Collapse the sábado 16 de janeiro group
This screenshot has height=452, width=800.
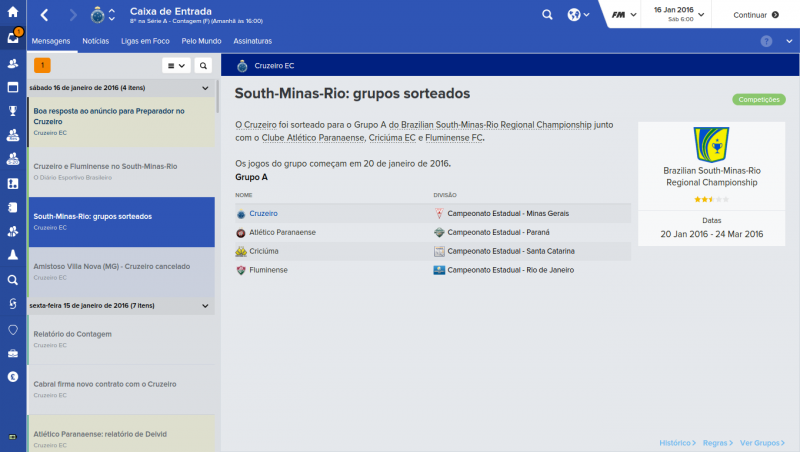click(x=205, y=88)
